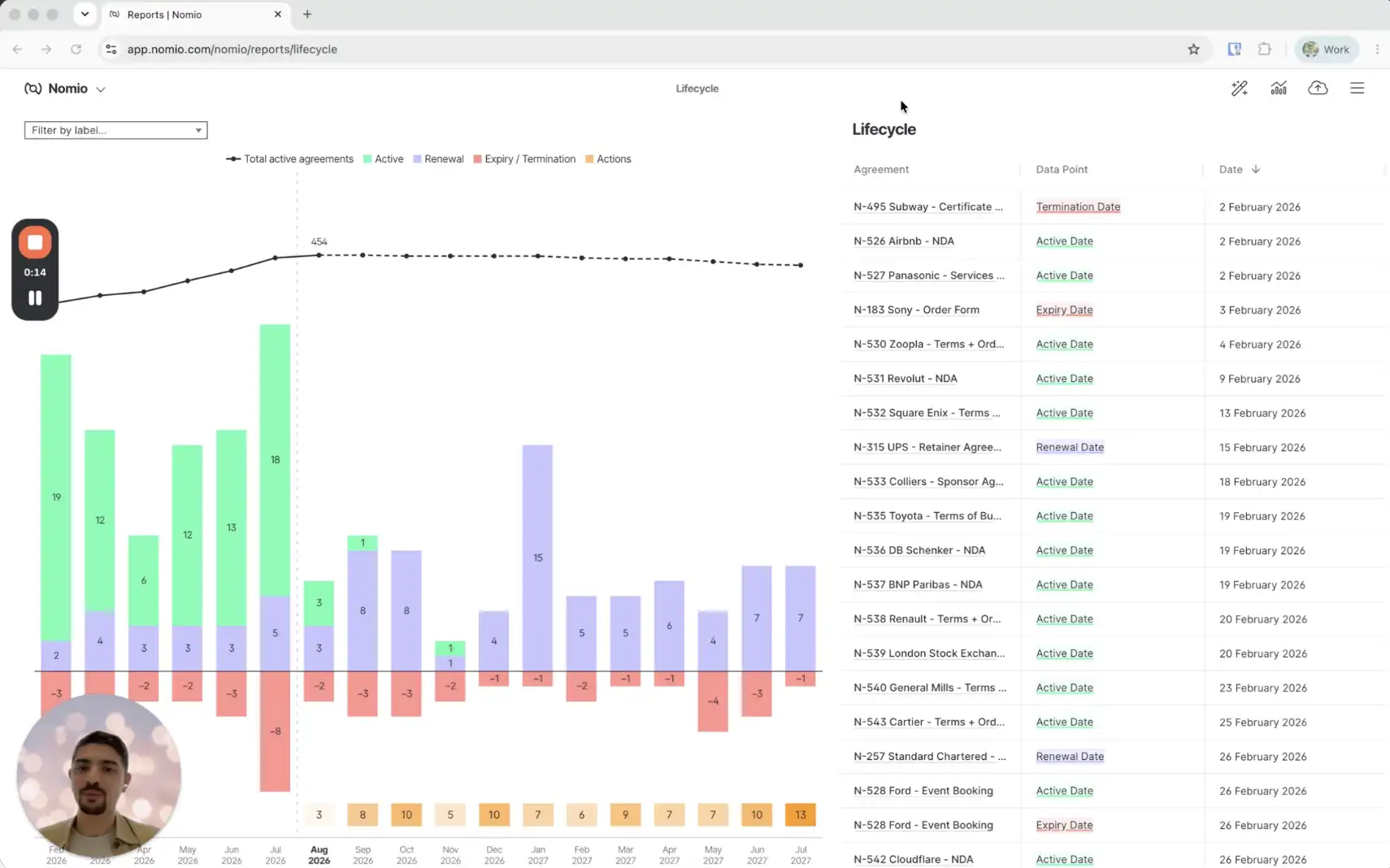Open agreement N-527 Panasonic - Services
The image size is (1390, 868).
coord(929,276)
